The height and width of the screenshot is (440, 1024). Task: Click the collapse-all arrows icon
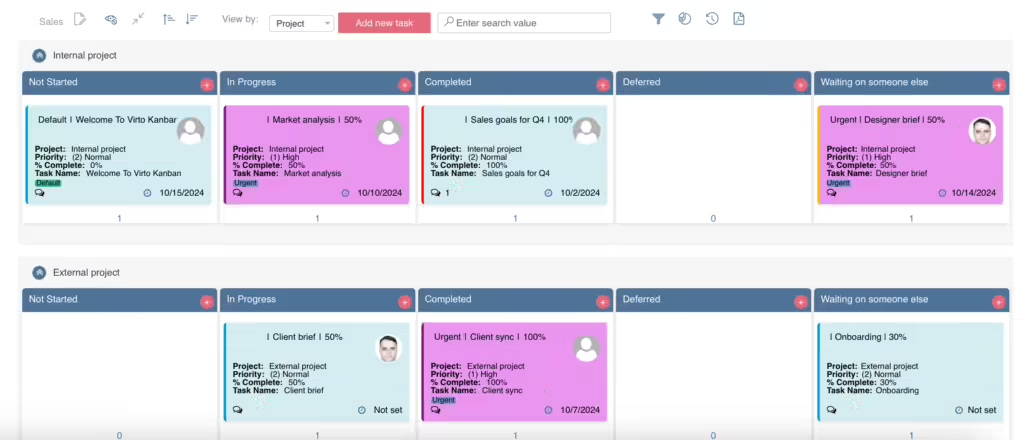138,20
